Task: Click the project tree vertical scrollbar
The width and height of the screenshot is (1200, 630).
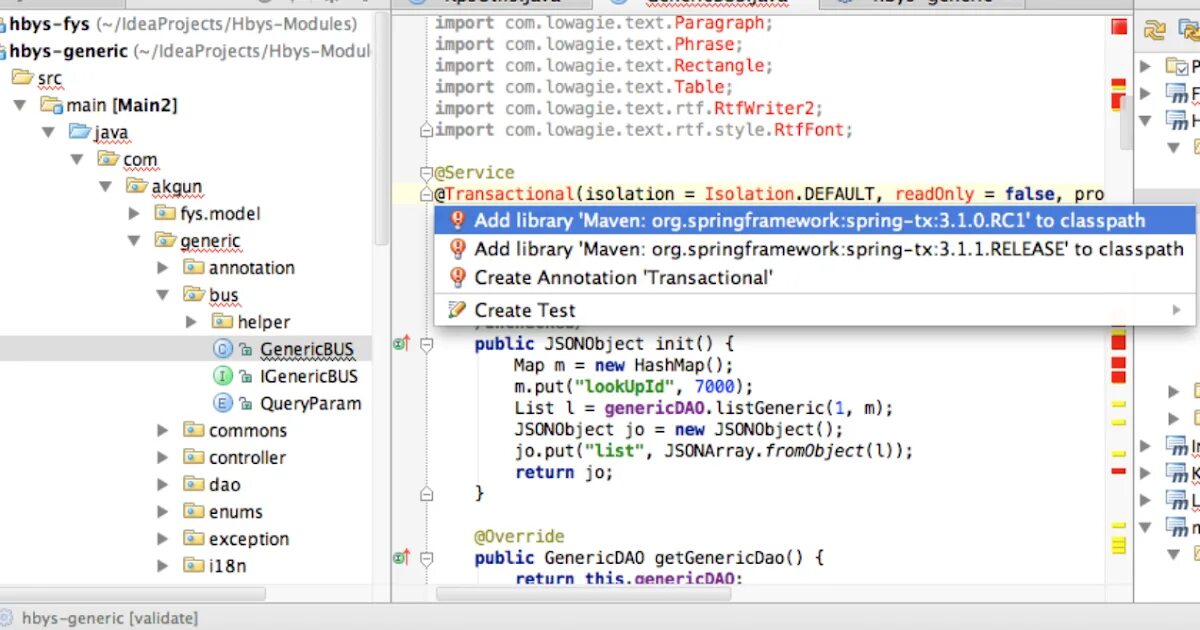Action: point(380,130)
